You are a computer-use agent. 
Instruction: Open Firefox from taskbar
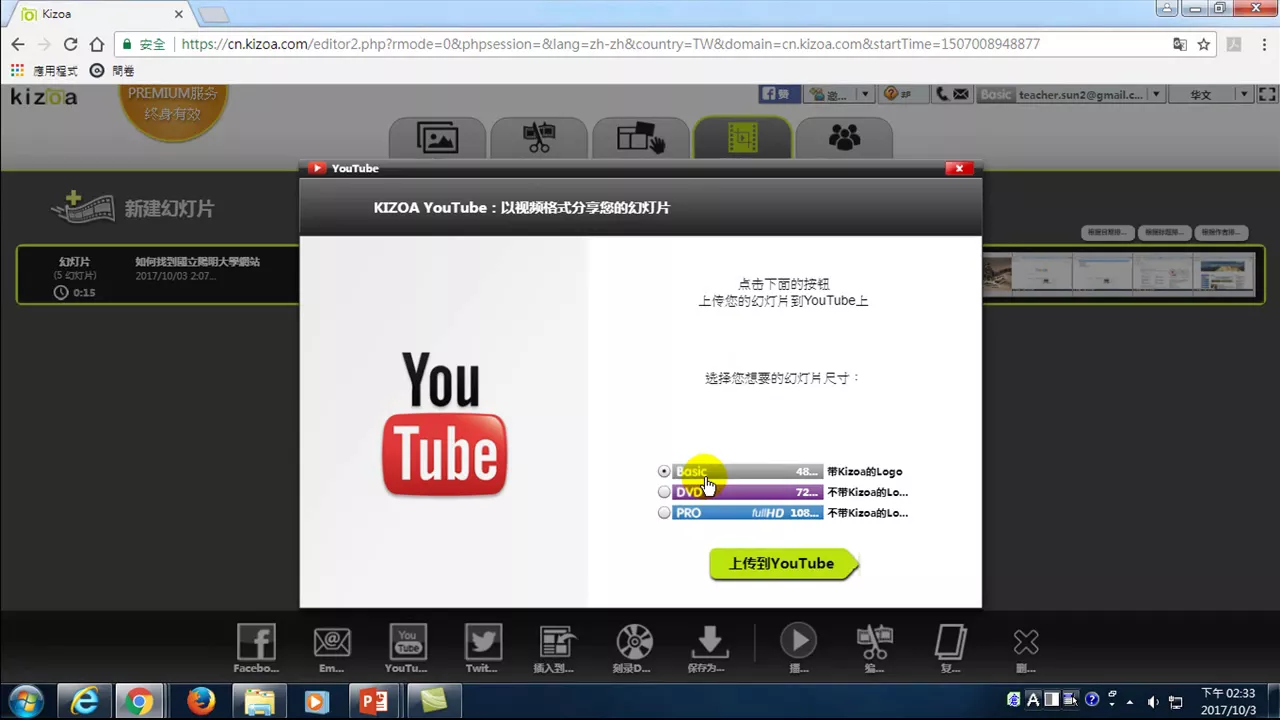point(200,702)
